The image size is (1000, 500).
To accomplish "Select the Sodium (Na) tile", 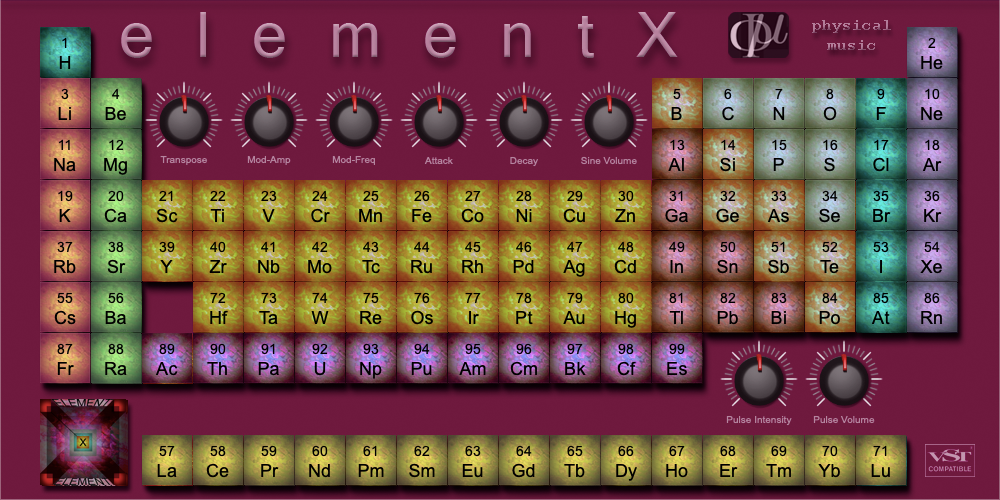I will (x=65, y=154).
